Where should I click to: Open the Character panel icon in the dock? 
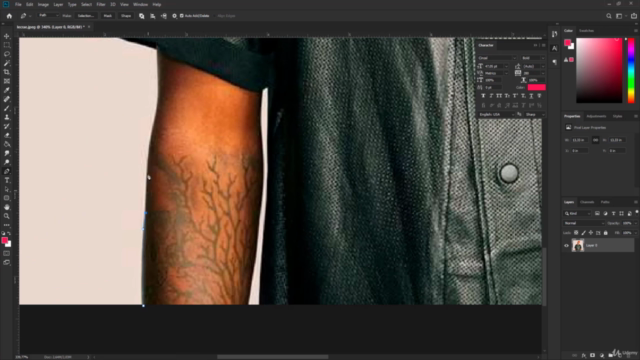click(x=554, y=48)
